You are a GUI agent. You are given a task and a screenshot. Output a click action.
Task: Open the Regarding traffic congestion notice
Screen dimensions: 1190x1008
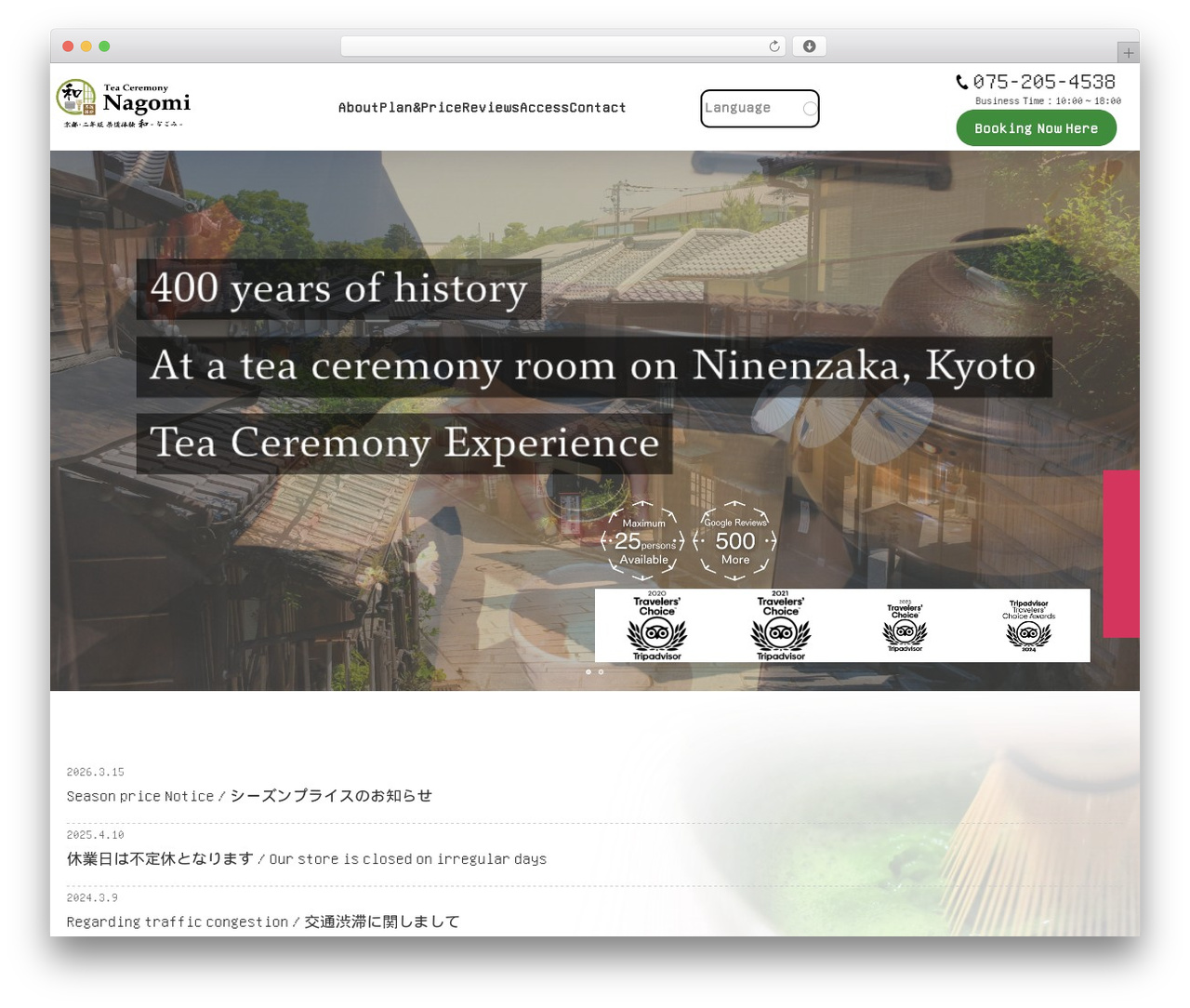pos(263,922)
